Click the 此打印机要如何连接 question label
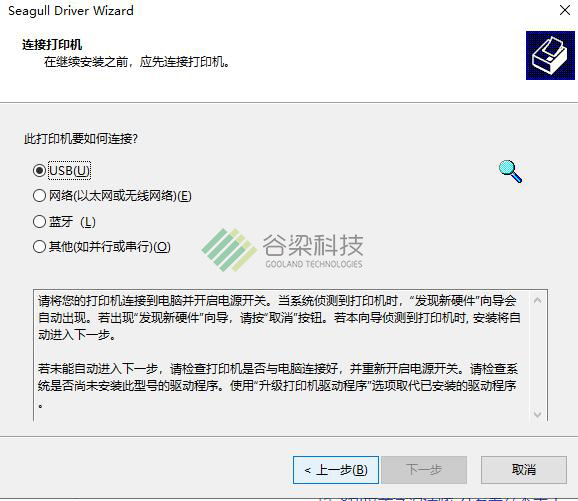This screenshot has width=578, height=501. coord(81,139)
